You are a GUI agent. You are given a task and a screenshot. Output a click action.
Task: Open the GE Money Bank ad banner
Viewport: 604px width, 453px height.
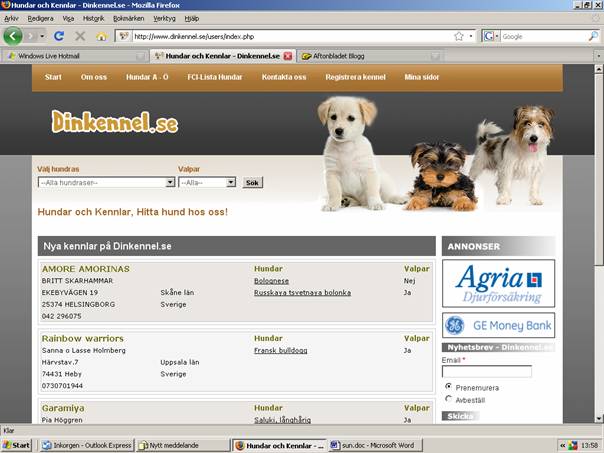[498, 325]
